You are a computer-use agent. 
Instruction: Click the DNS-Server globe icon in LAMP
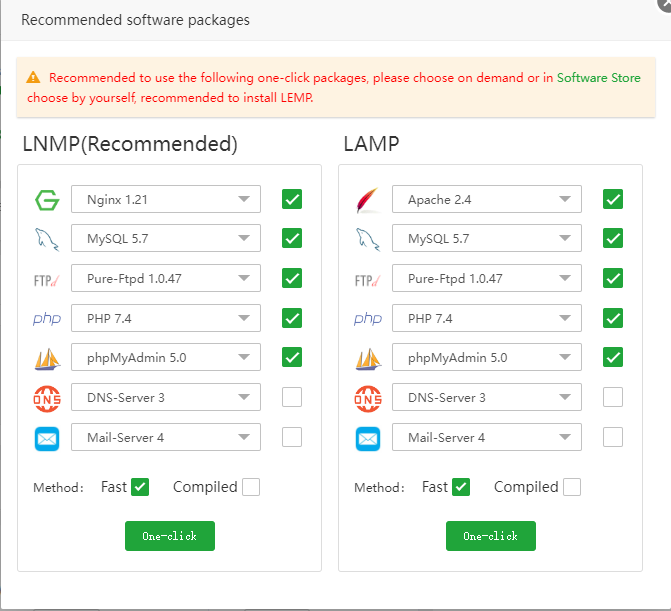(368, 398)
